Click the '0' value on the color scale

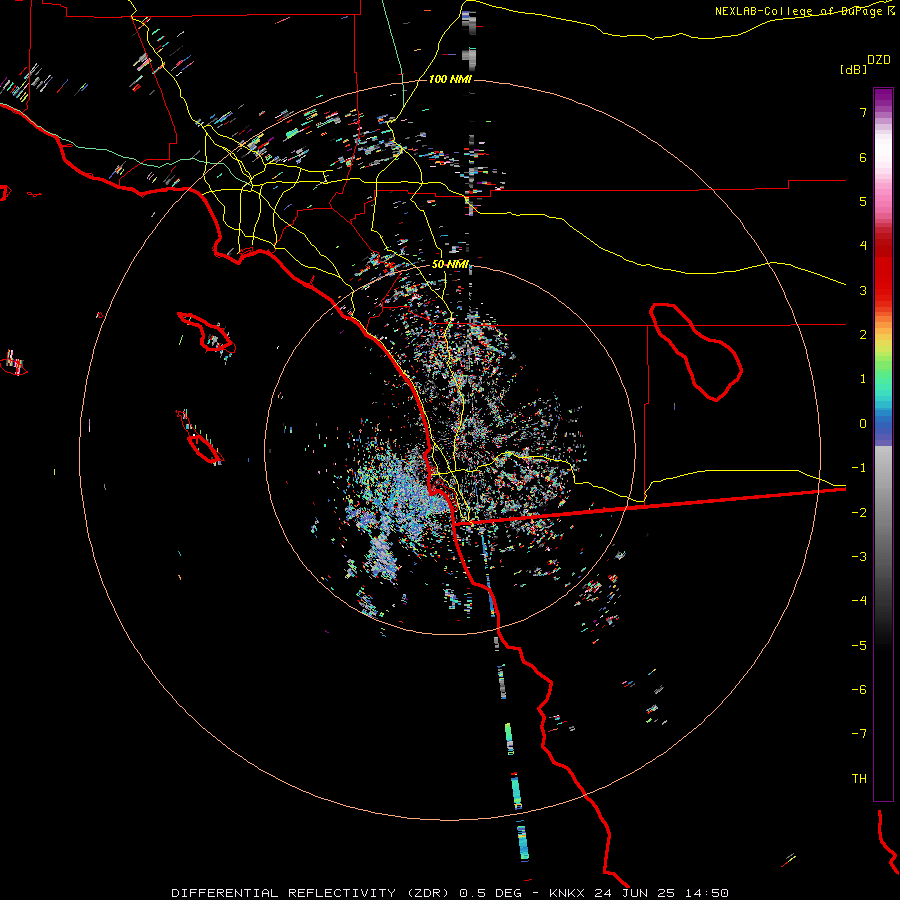863,424
